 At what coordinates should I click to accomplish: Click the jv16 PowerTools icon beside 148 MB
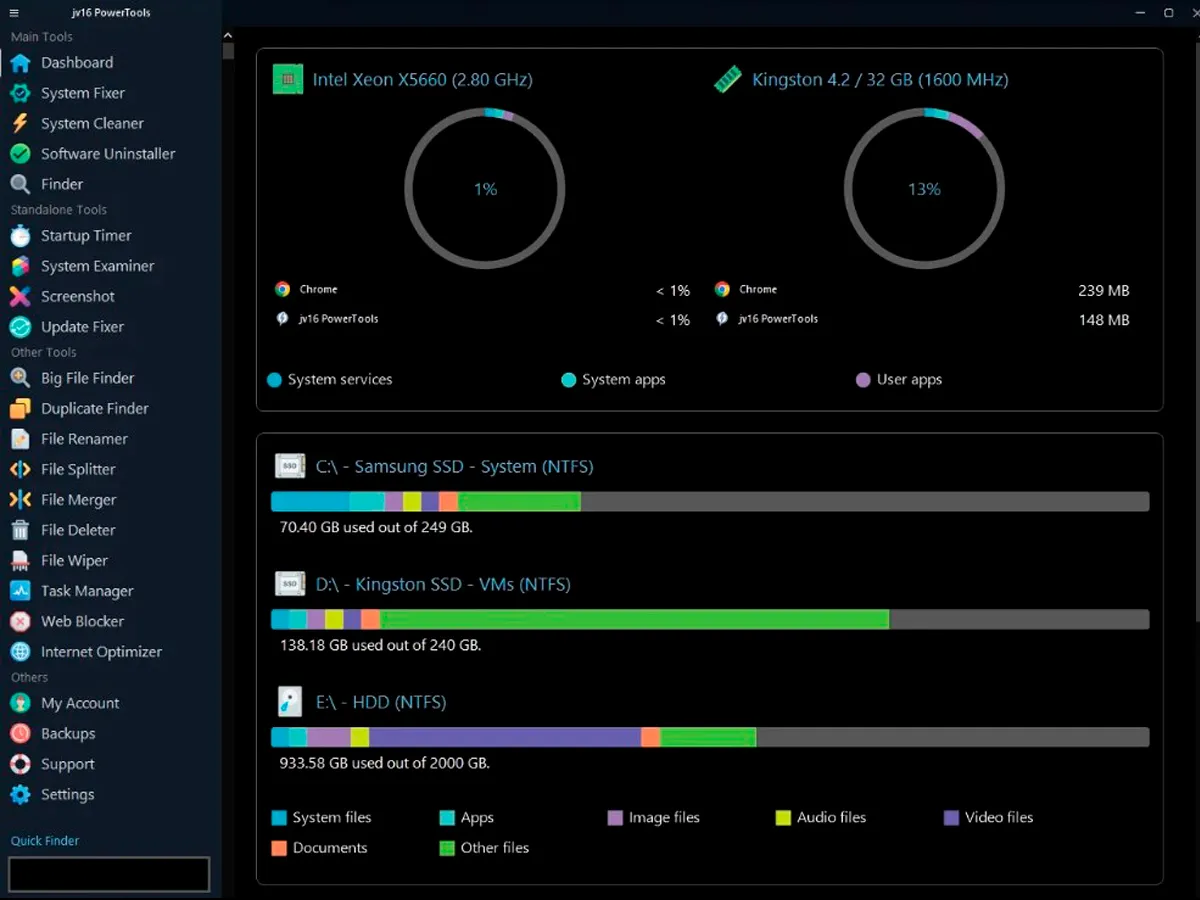point(722,319)
